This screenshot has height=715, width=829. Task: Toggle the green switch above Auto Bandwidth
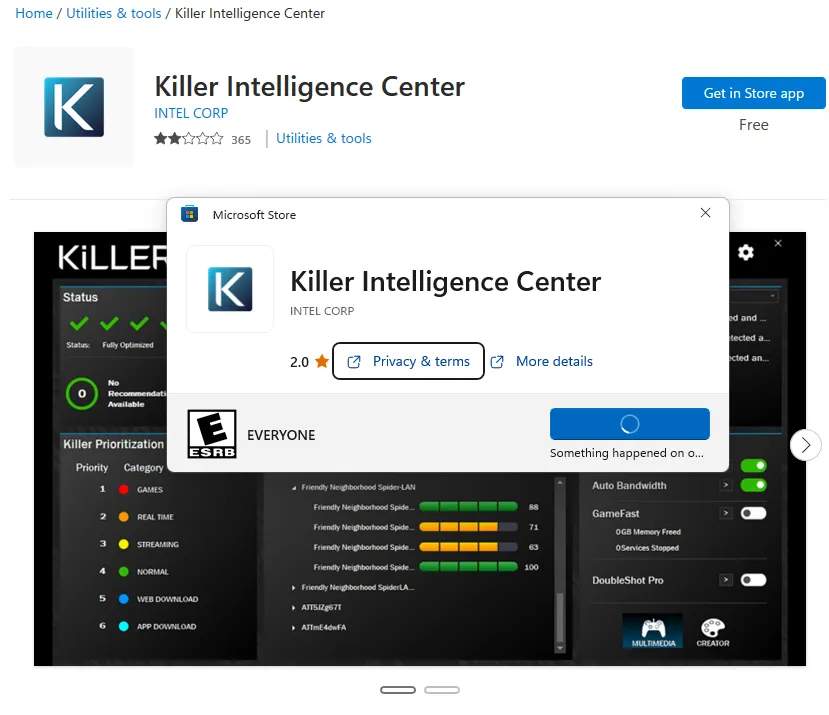coord(753,465)
